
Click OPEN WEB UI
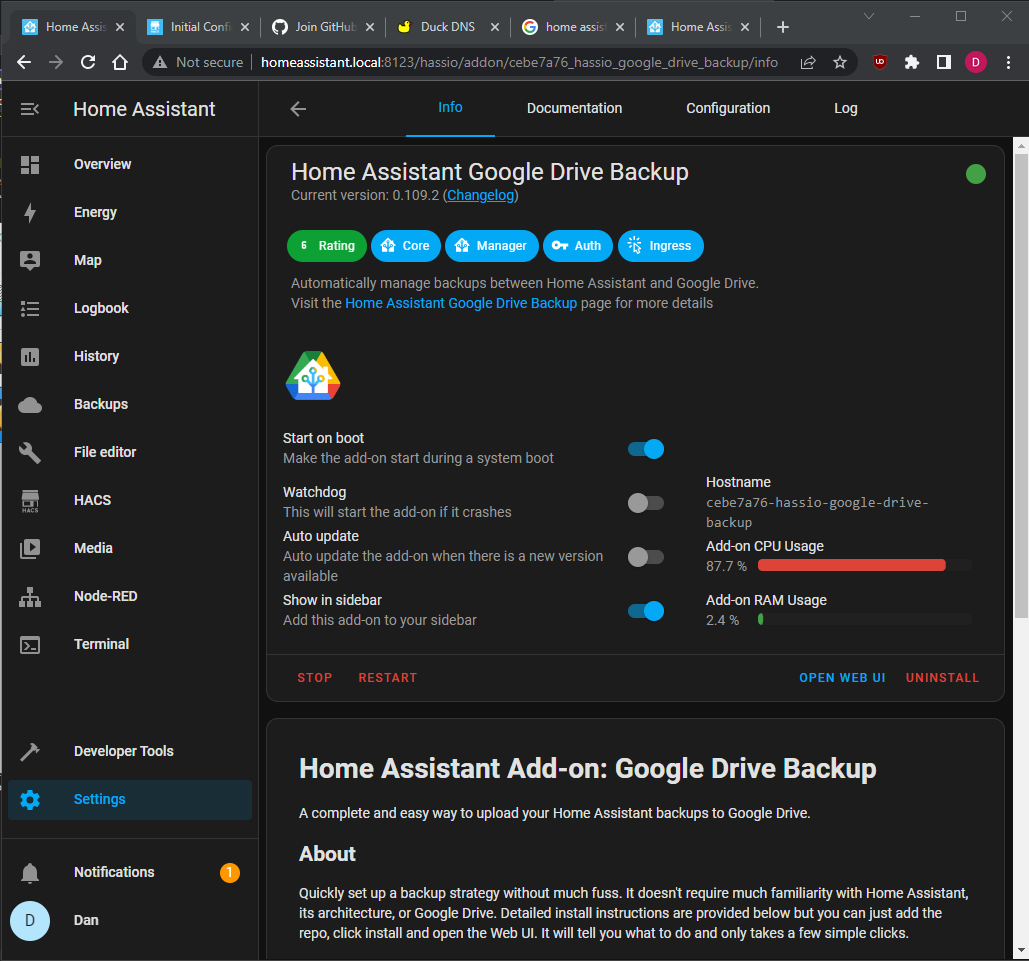(842, 678)
